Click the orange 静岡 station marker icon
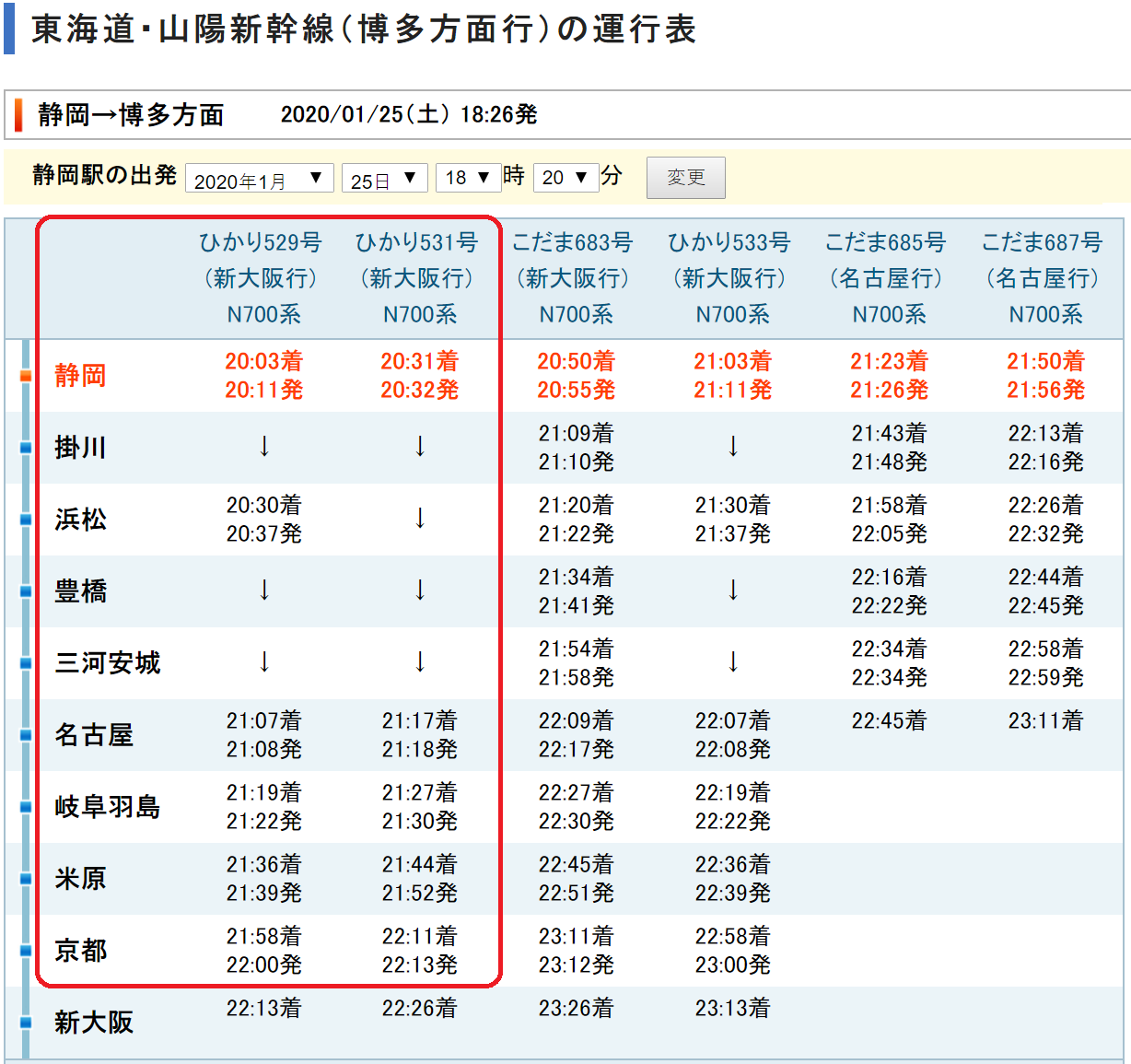This screenshot has width=1131, height=1064. 26,376
